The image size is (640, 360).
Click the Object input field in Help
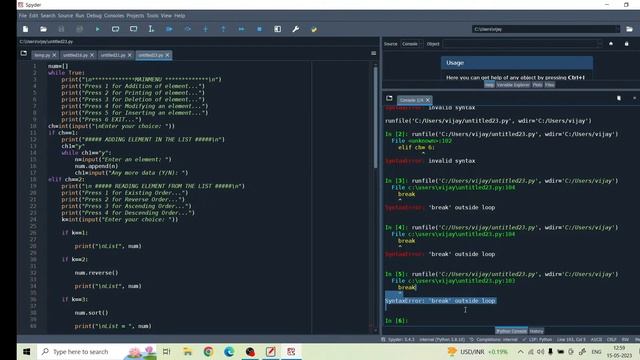[x=522, y=44]
